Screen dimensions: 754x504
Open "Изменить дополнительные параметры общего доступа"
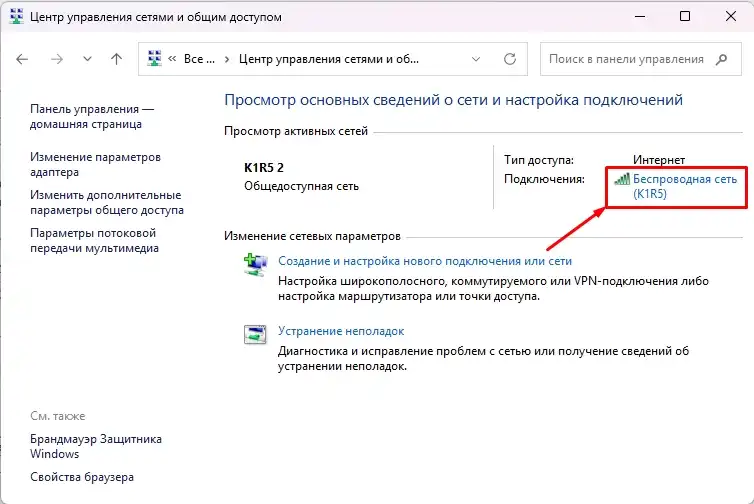(107, 202)
